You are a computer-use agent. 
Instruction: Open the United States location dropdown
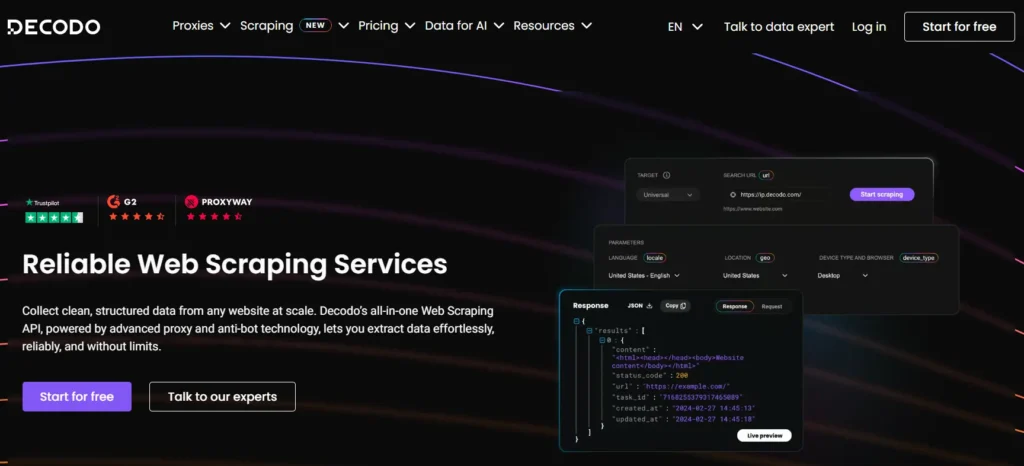(x=755, y=275)
